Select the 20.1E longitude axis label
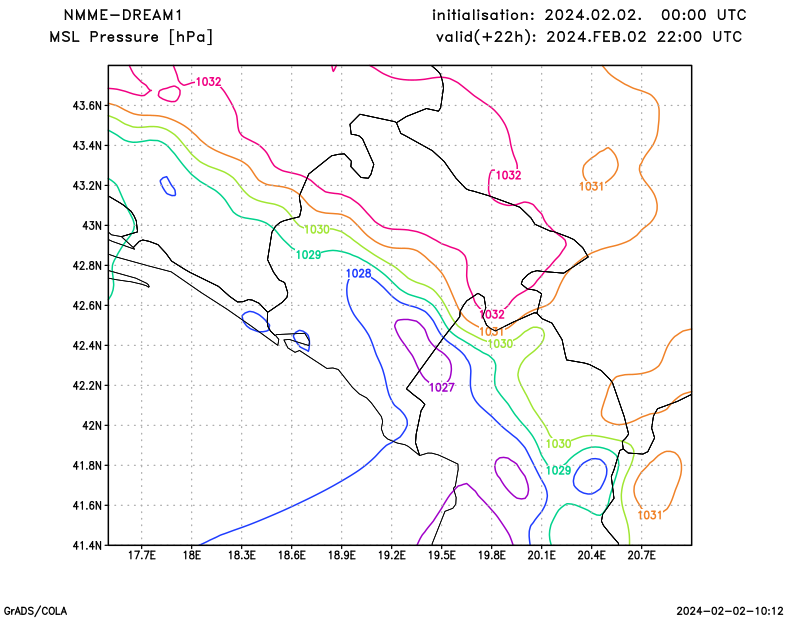 click(x=542, y=555)
